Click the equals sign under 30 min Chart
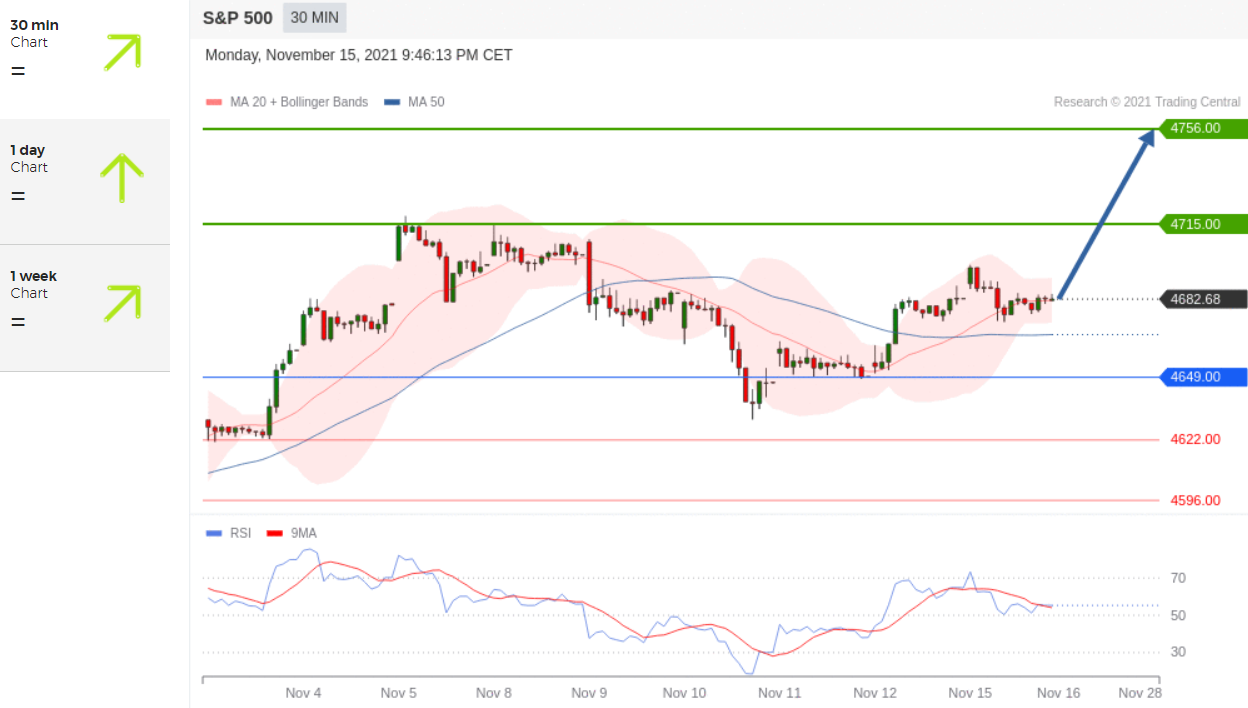This screenshot has height=708, width=1248. 18,71
